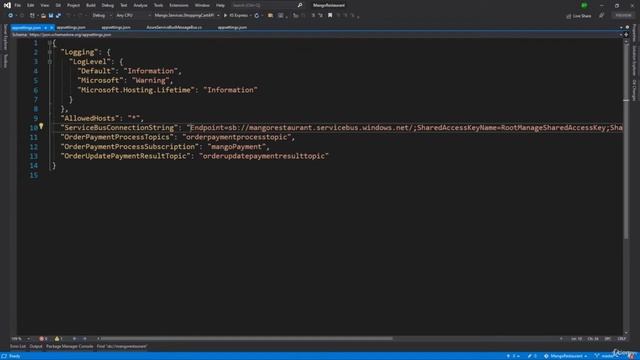This screenshot has width=640, height=360.
Task: Click the search magnifier icon
Action: (300, 5)
